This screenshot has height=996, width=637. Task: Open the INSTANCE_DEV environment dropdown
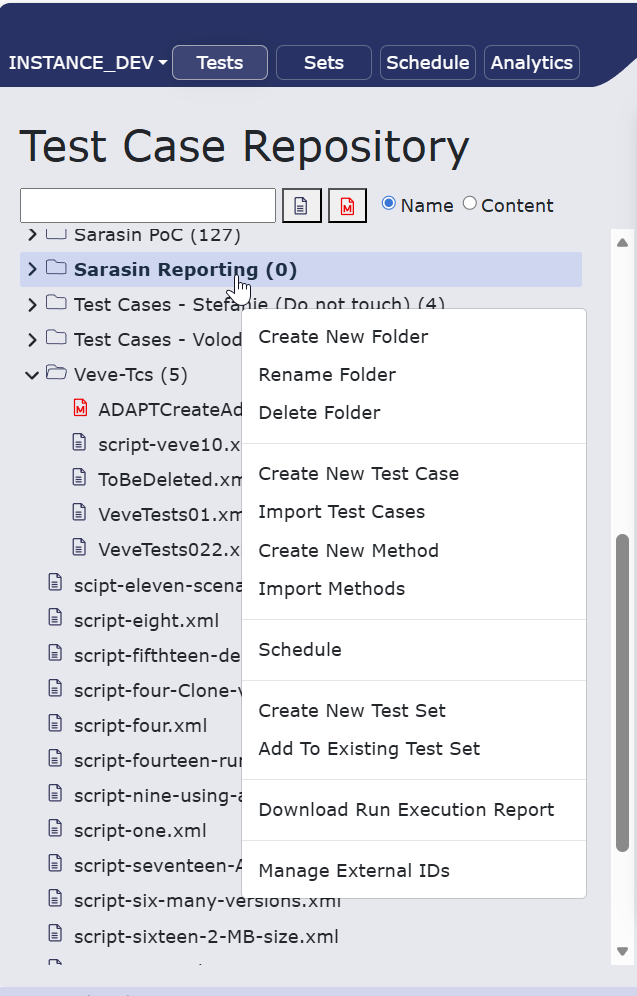[88, 63]
